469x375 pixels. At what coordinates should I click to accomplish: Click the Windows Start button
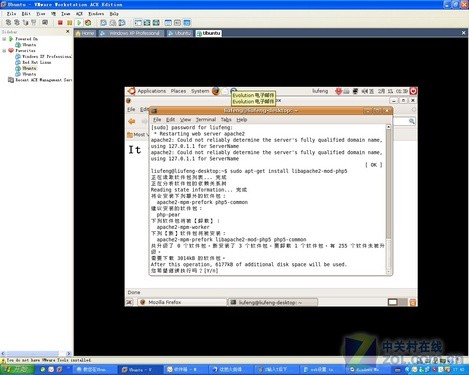17,369
